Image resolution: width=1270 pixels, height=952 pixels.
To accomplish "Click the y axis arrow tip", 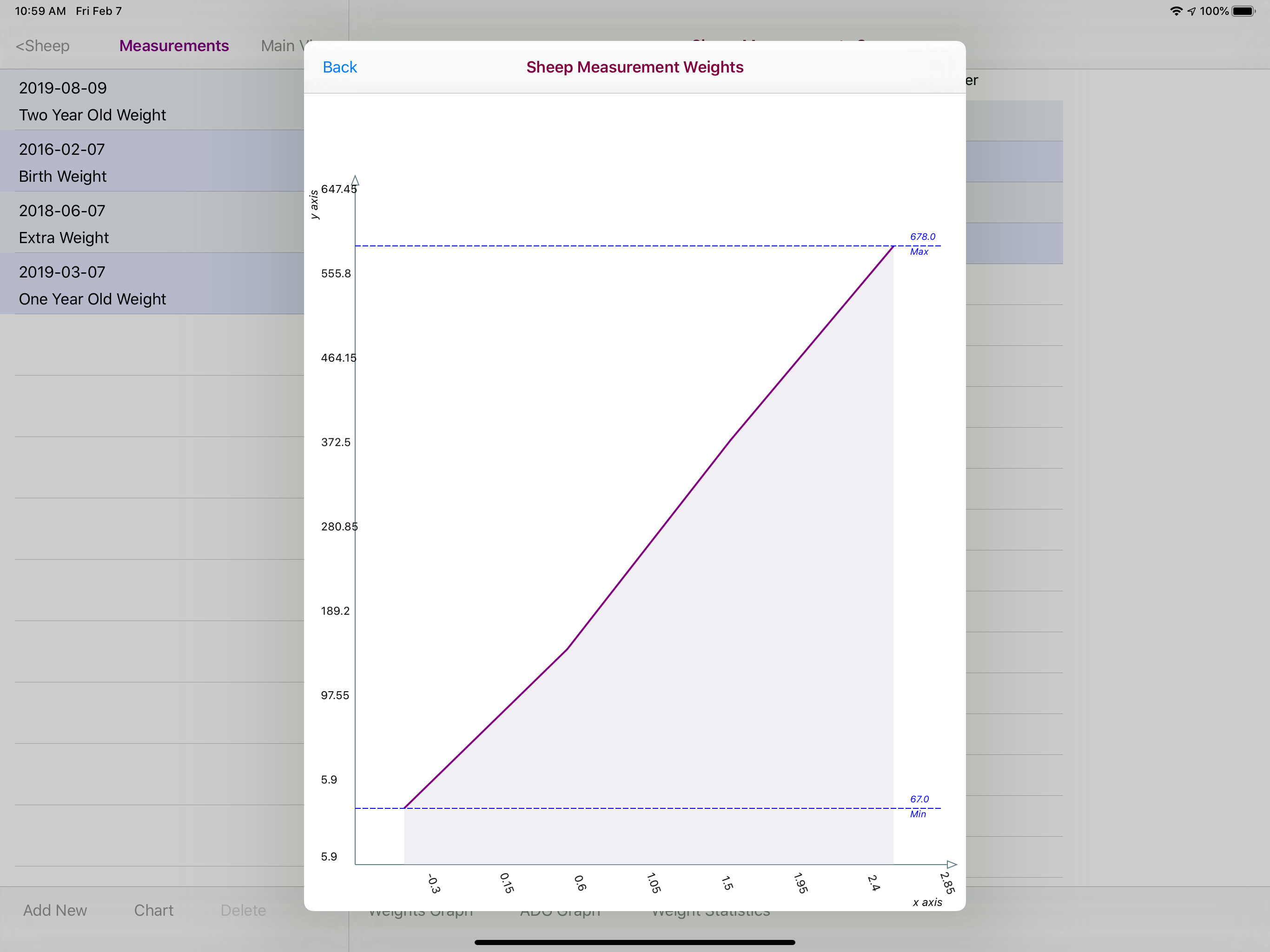I will coord(356,180).
